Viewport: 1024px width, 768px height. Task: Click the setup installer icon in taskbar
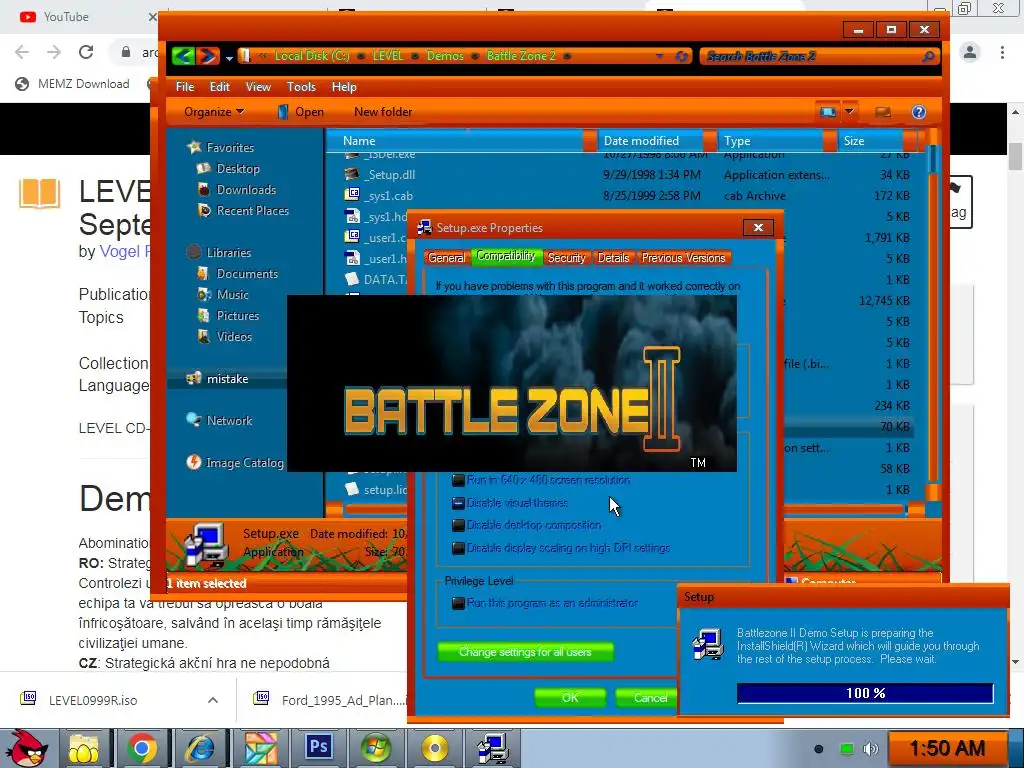click(x=492, y=748)
